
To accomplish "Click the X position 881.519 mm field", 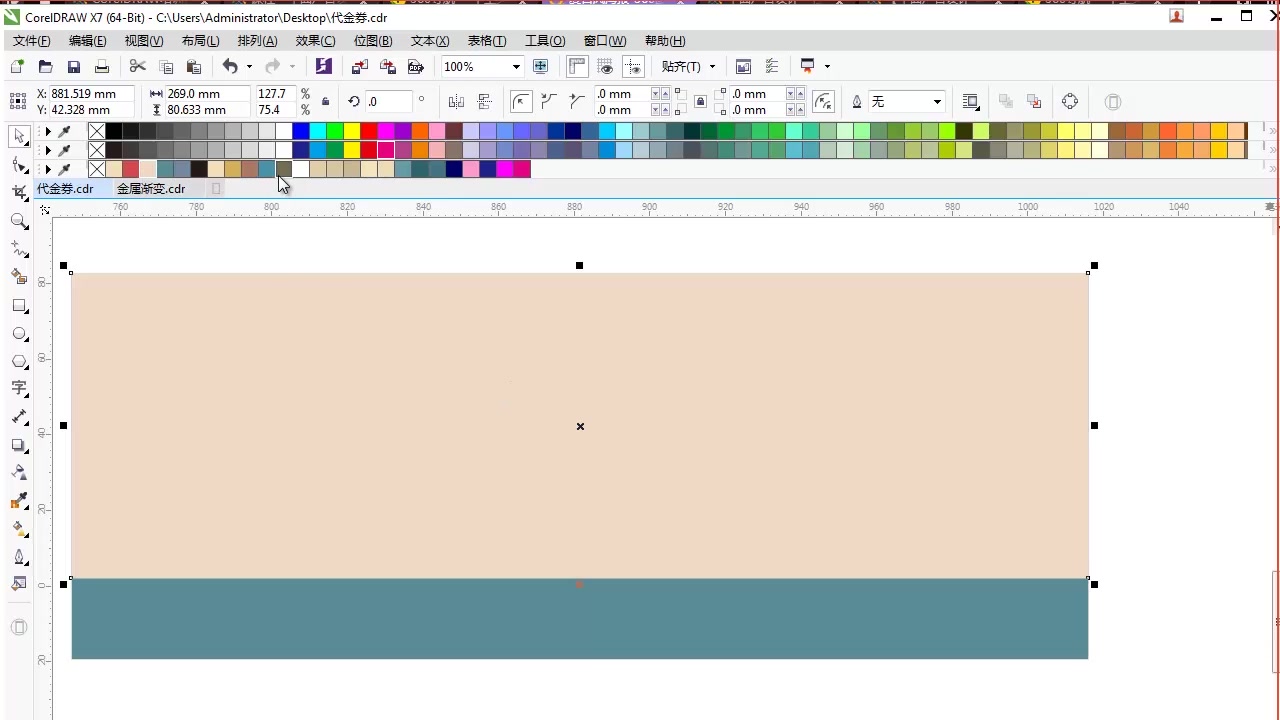I will click(91, 93).
